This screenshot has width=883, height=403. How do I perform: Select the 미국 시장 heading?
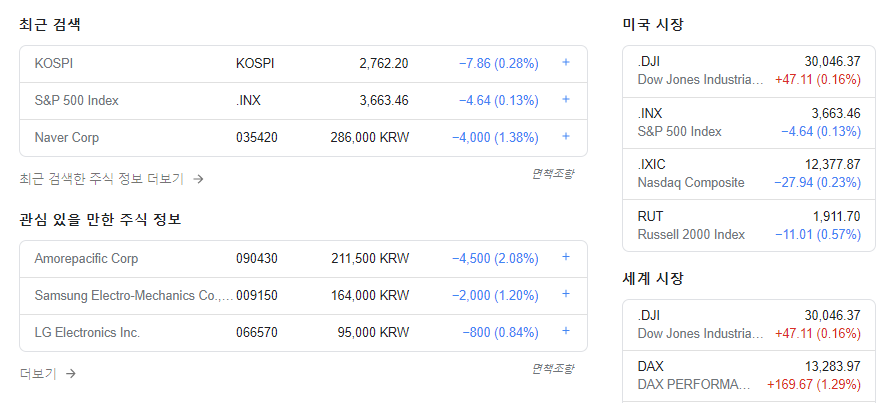coord(653,25)
